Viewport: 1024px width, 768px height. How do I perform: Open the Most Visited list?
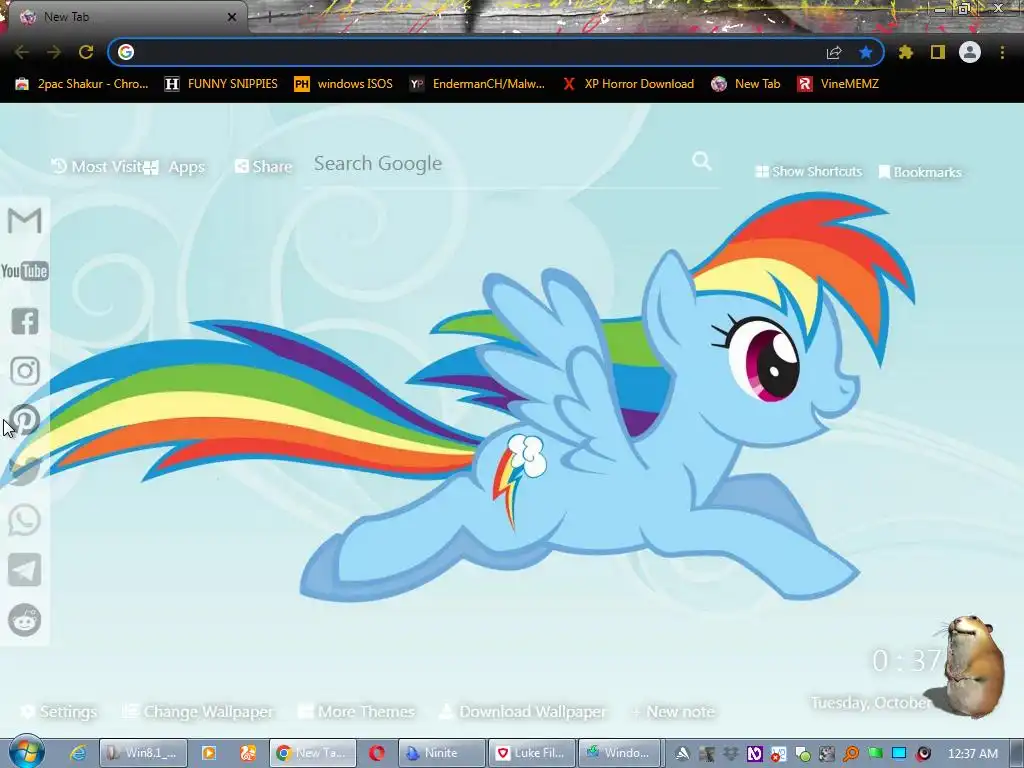pyautogui.click(x=97, y=167)
